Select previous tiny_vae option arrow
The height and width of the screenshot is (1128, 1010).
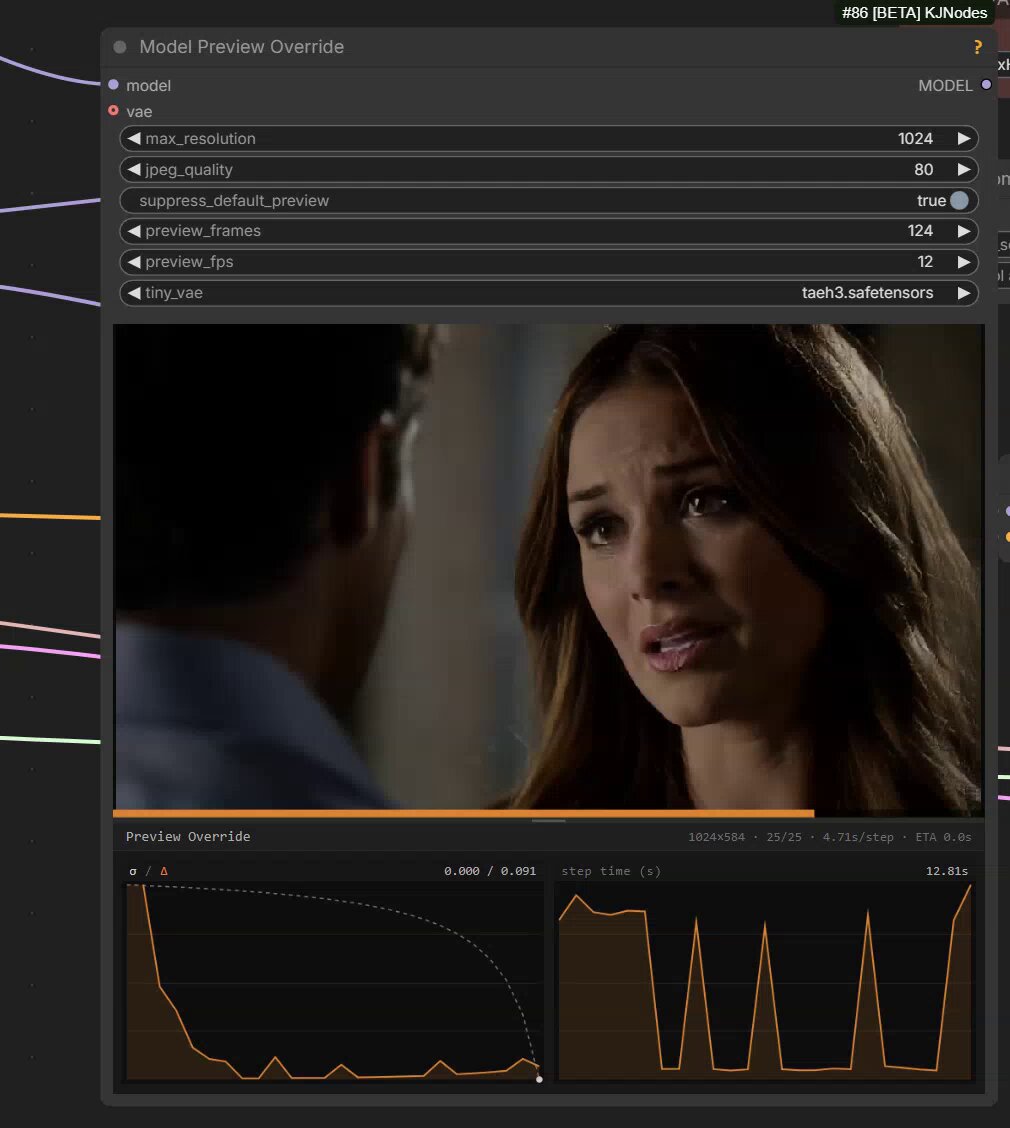[x=134, y=293]
